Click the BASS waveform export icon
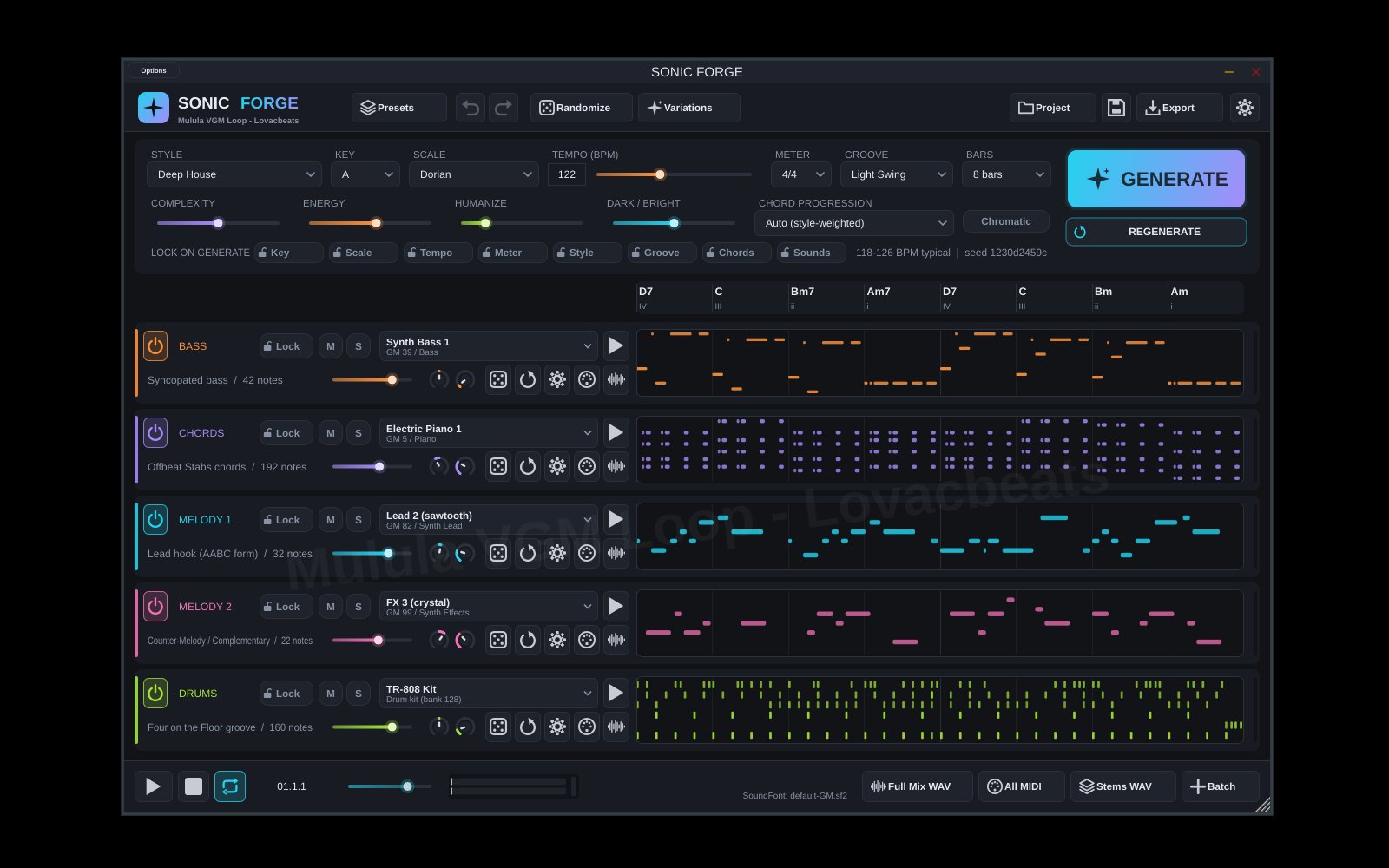This screenshot has width=1389, height=868. pos(616,379)
